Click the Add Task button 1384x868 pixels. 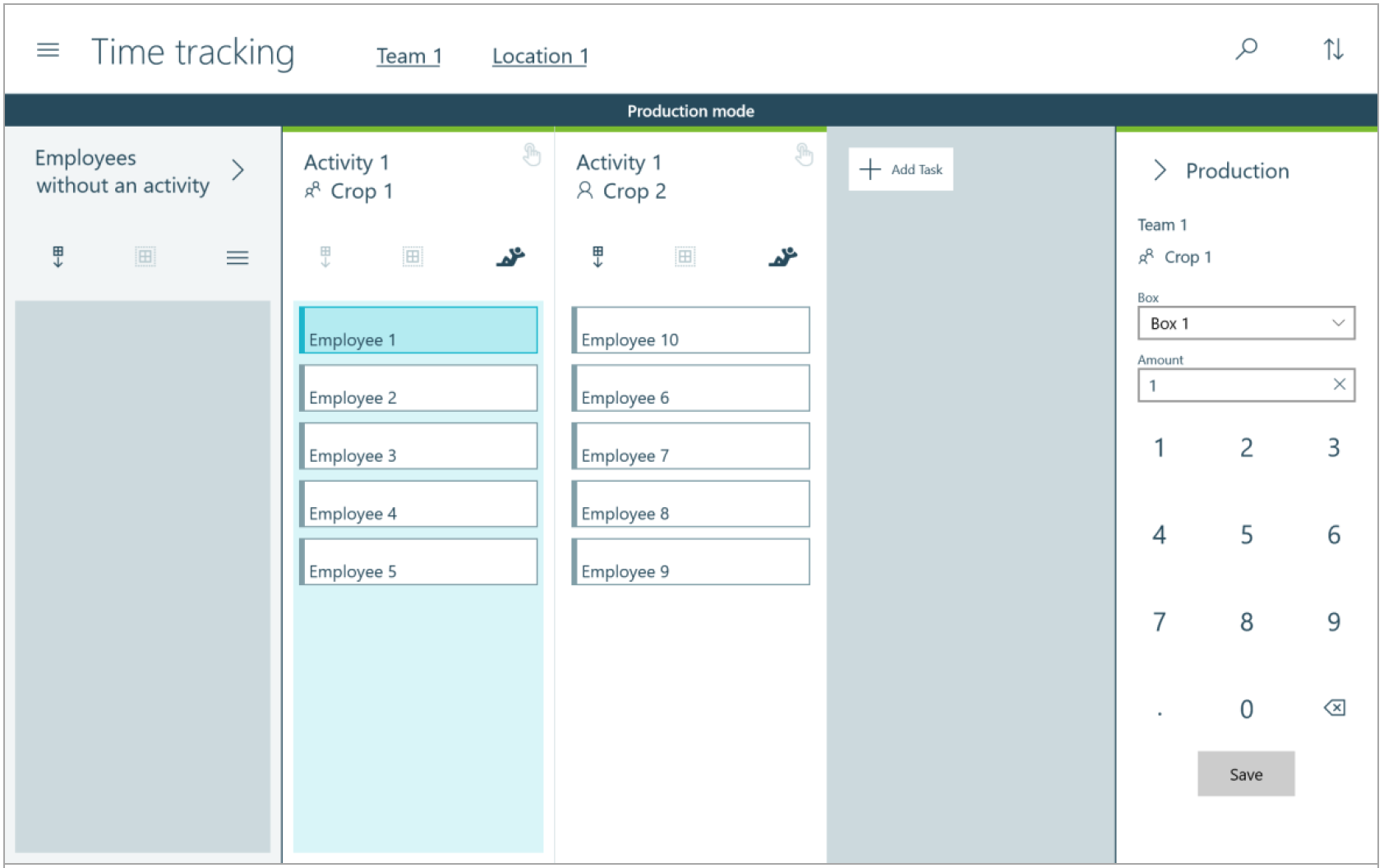coord(901,169)
